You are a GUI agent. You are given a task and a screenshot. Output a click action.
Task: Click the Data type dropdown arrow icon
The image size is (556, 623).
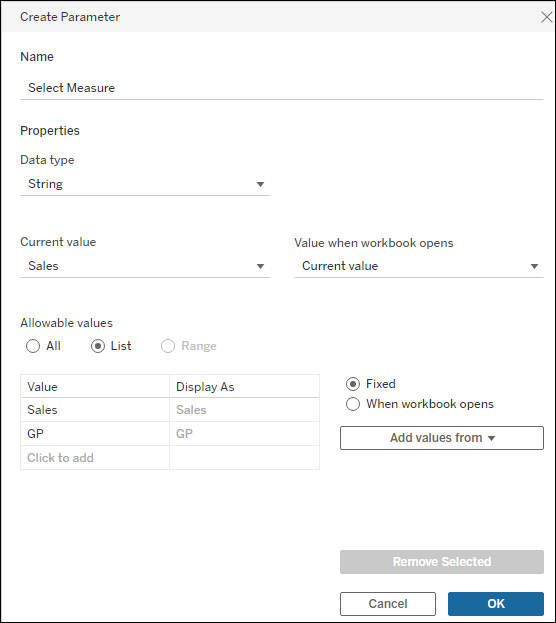[x=260, y=184]
